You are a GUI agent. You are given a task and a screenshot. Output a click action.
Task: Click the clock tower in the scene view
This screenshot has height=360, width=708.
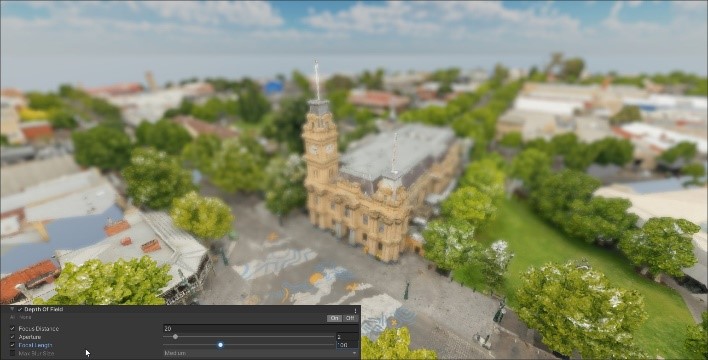point(320,145)
